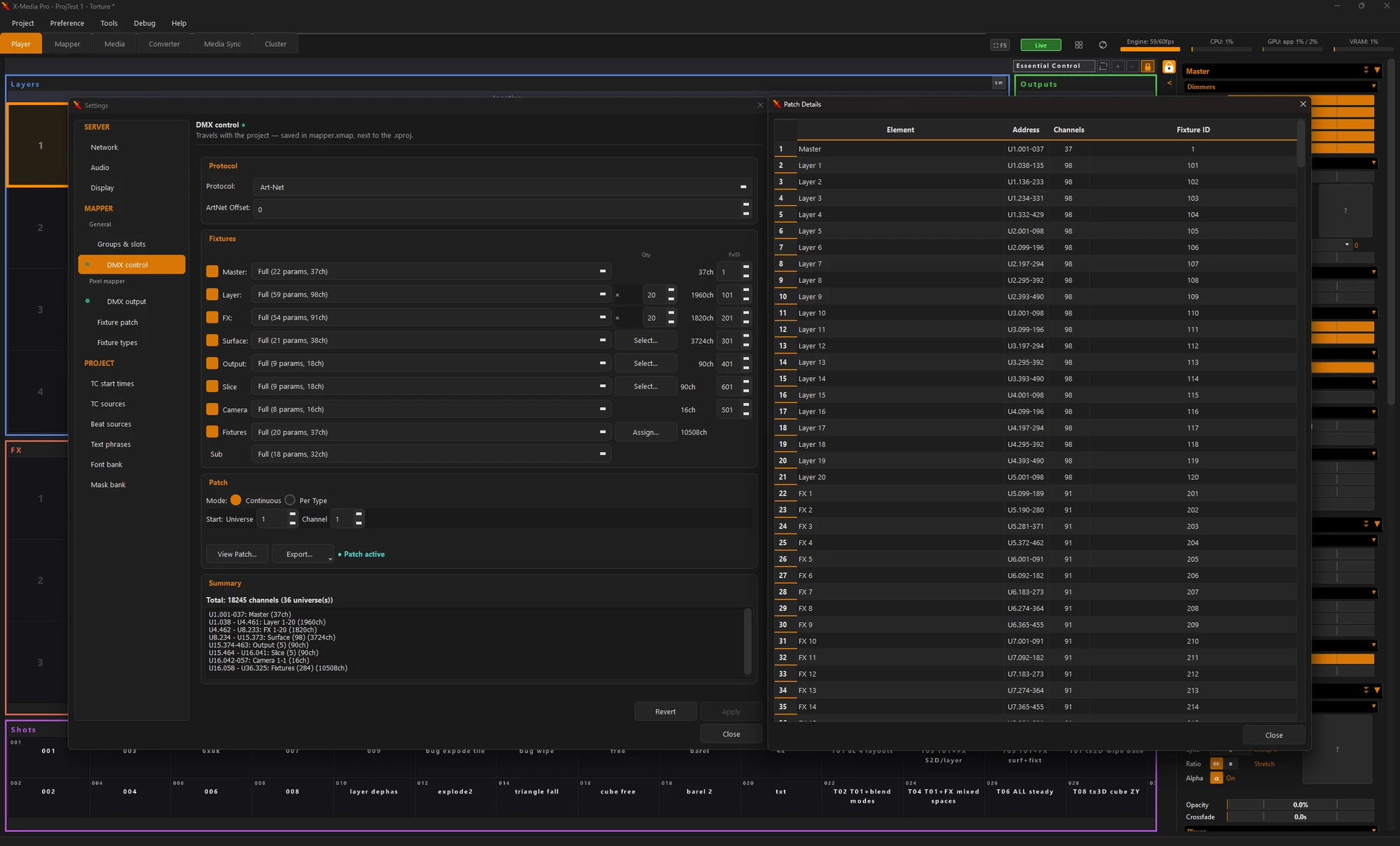Click the Revert button
Screen dimensions: 1400x846
pos(666,712)
